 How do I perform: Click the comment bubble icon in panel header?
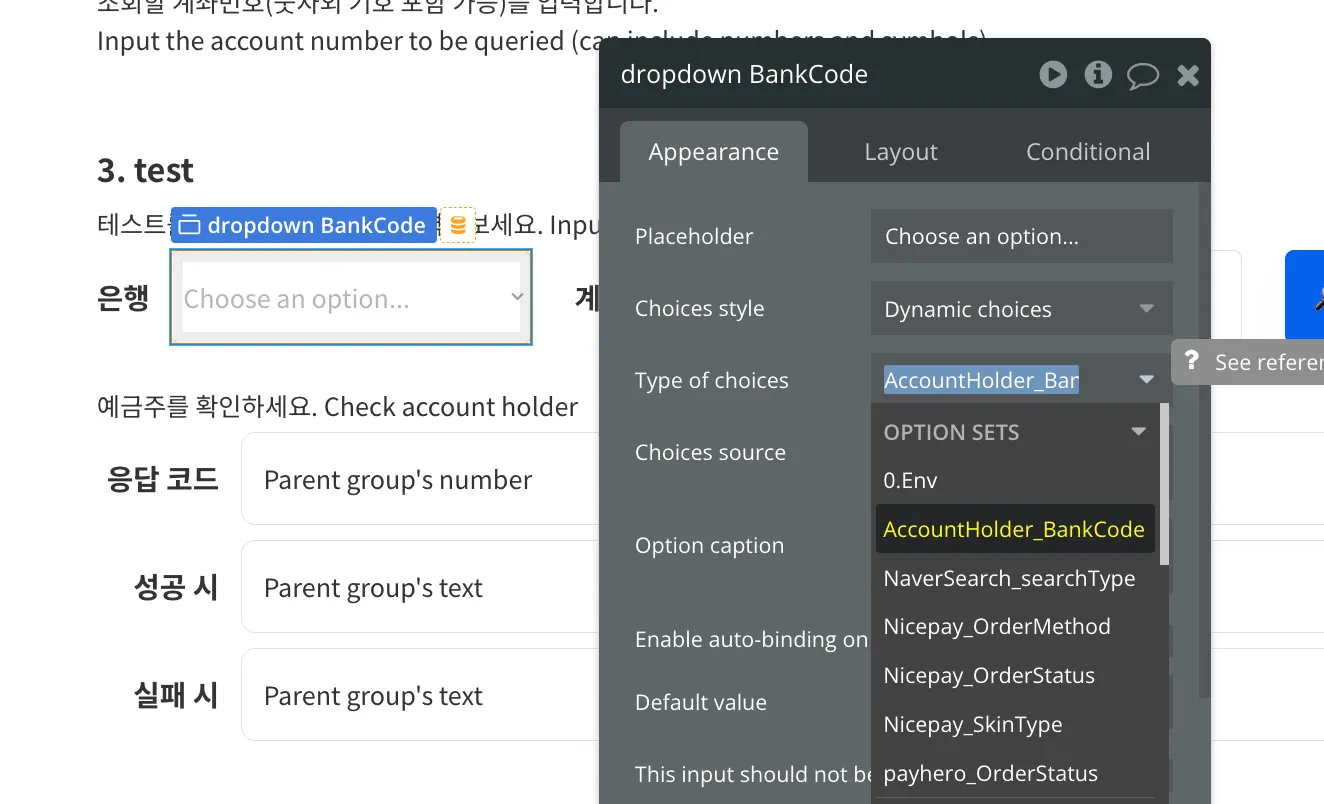pos(1142,76)
